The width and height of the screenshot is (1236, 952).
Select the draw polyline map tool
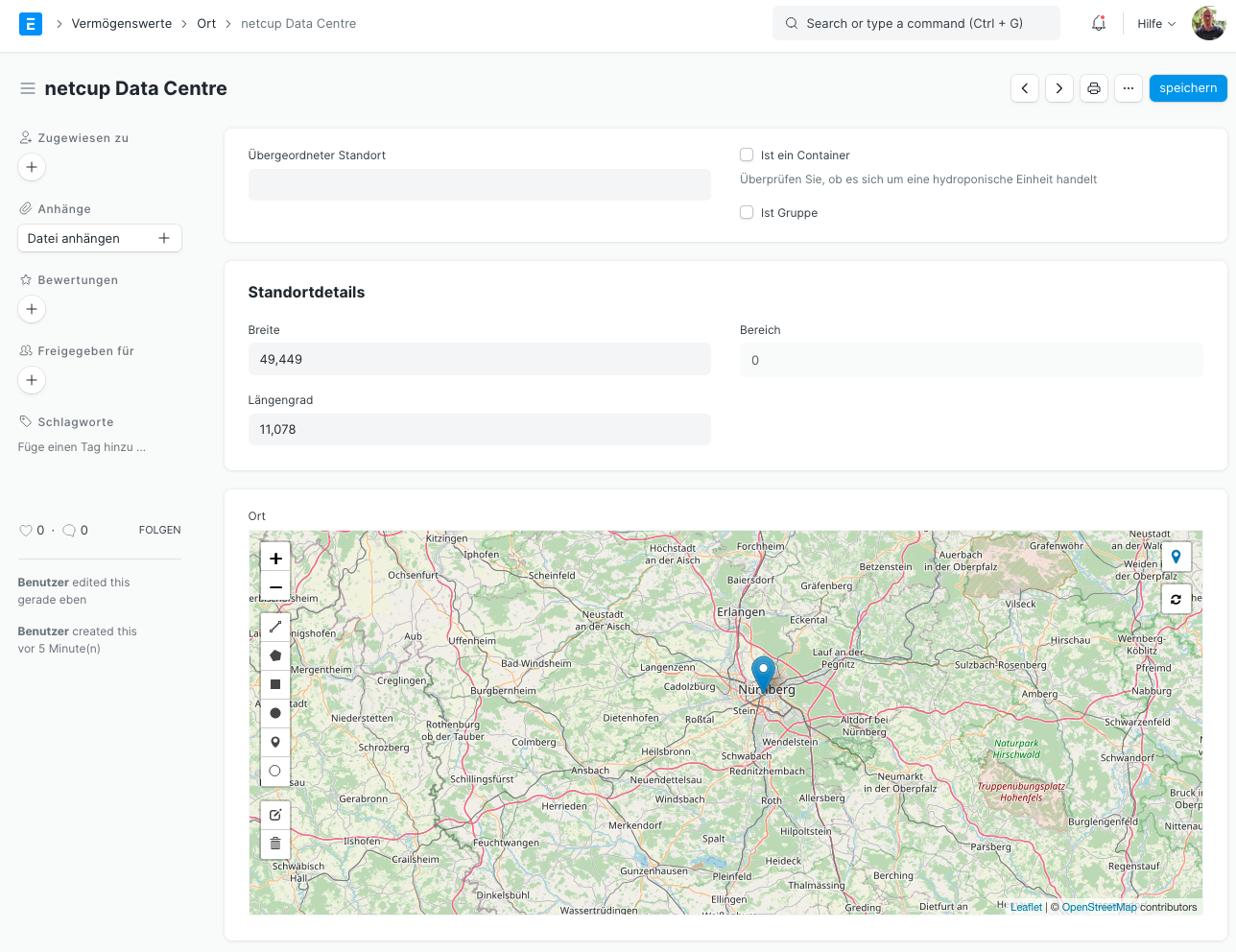pos(275,627)
